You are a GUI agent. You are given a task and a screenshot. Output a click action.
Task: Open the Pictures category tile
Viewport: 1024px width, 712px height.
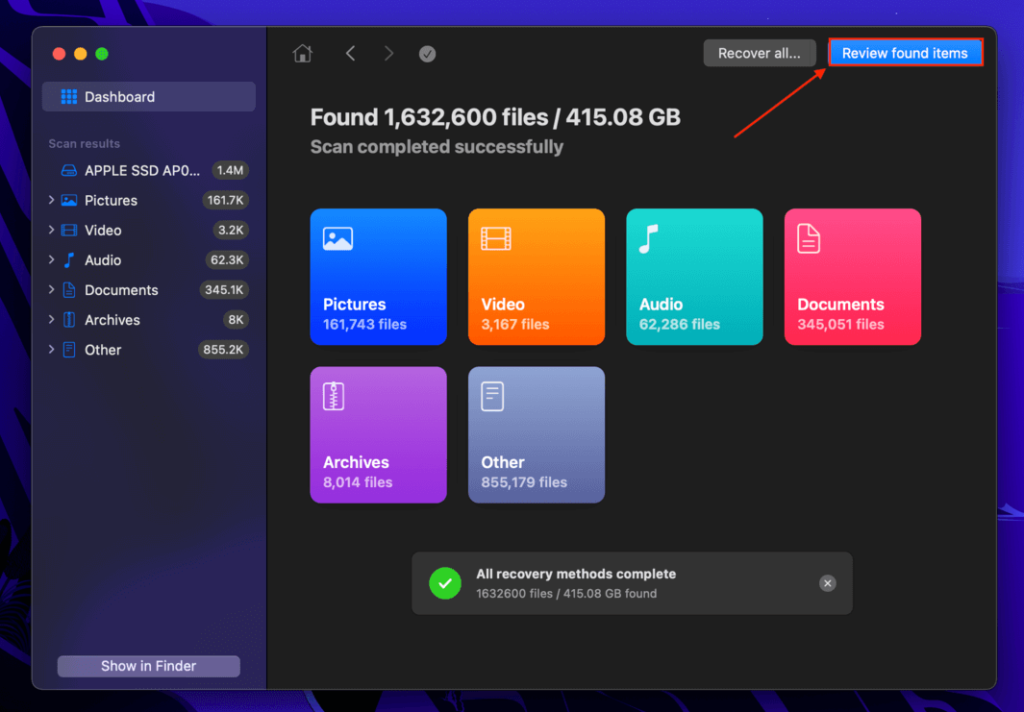click(378, 277)
